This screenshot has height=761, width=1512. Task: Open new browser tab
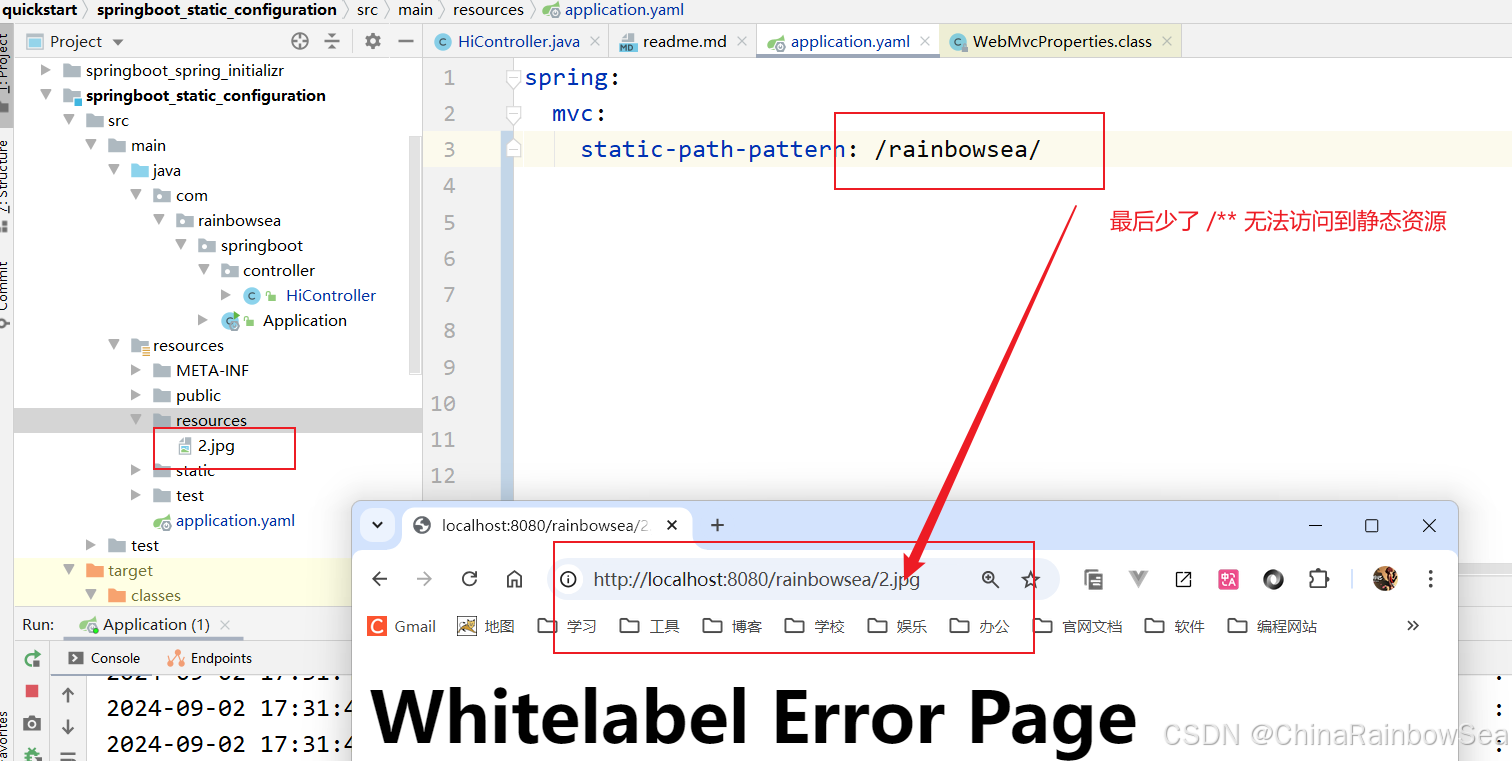coord(717,525)
